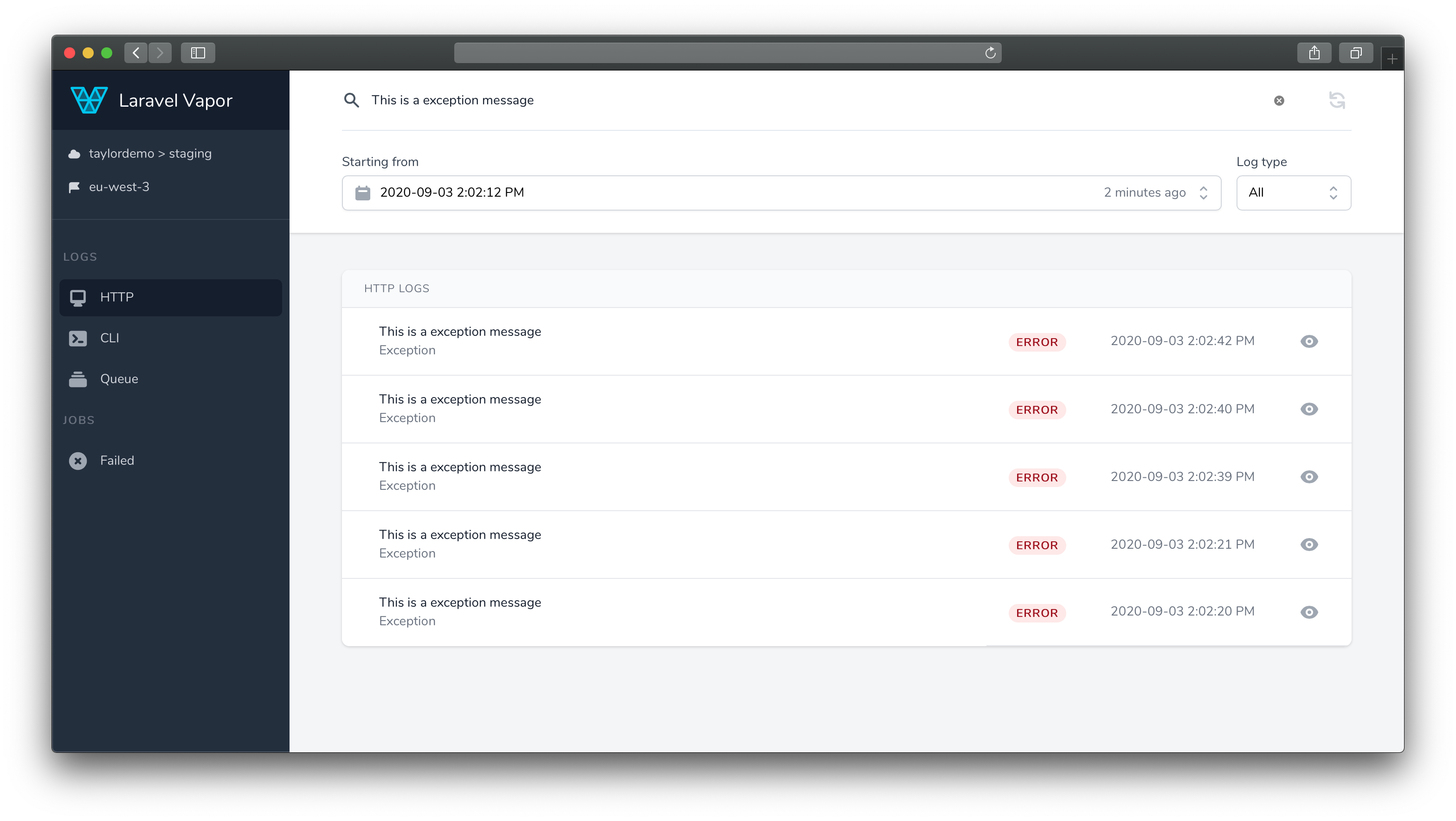Click the cloud icon beside taylordemo

coord(74,154)
